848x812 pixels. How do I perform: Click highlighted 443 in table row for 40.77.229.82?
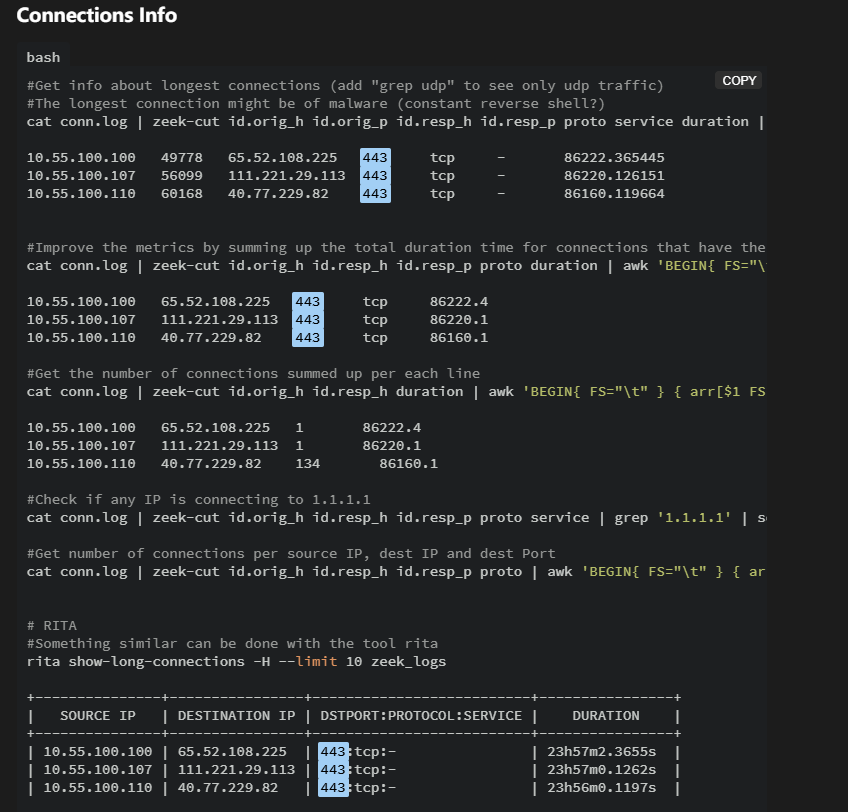pos(333,788)
